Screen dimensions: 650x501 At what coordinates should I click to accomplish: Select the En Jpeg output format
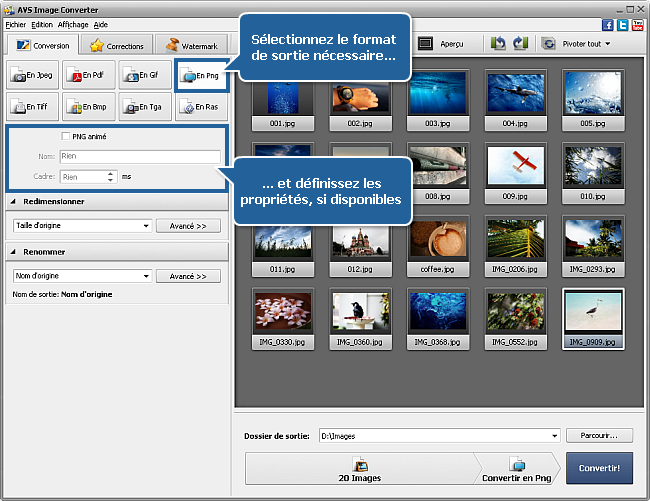(32, 75)
